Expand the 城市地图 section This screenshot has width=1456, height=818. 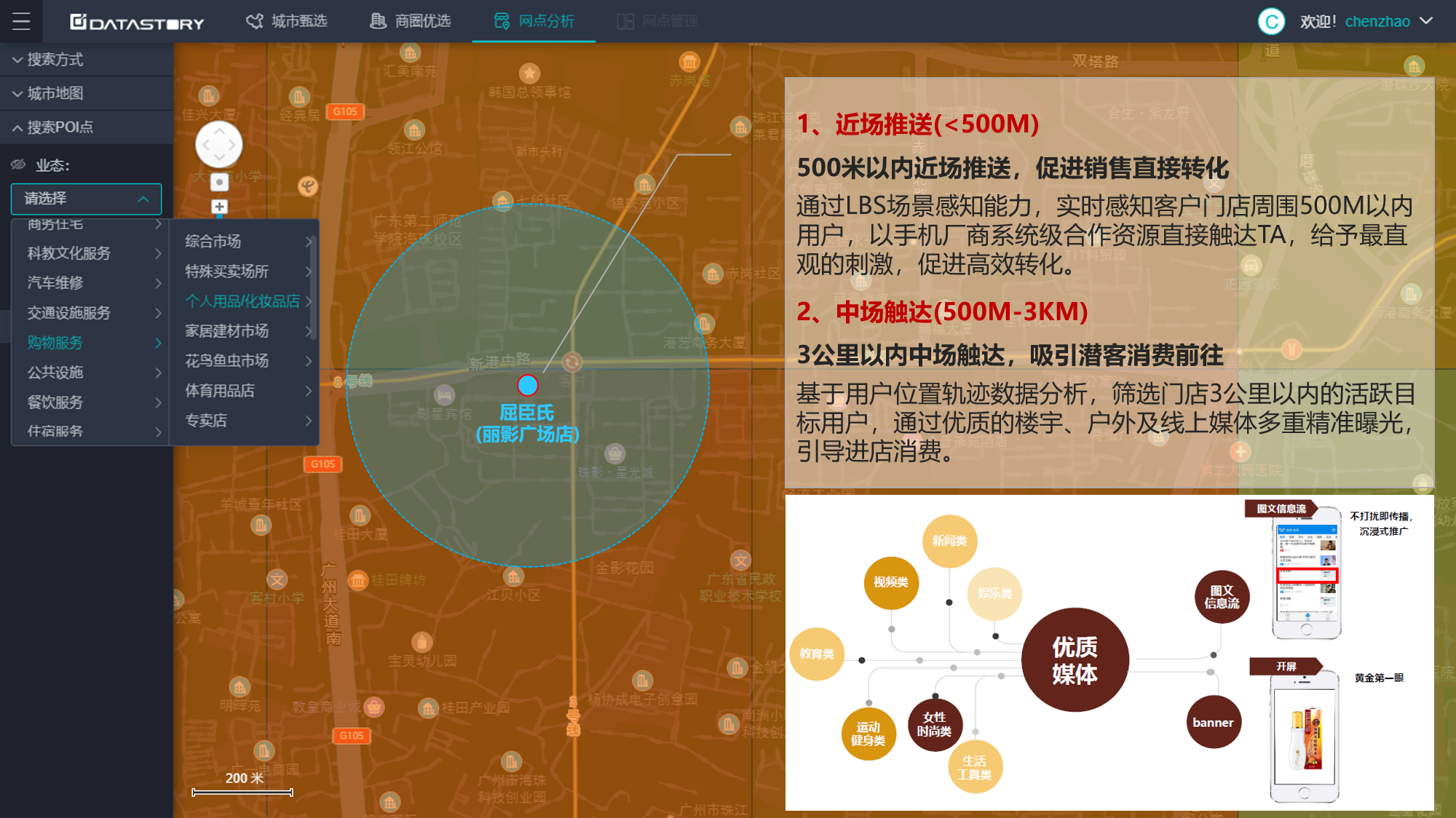87,93
